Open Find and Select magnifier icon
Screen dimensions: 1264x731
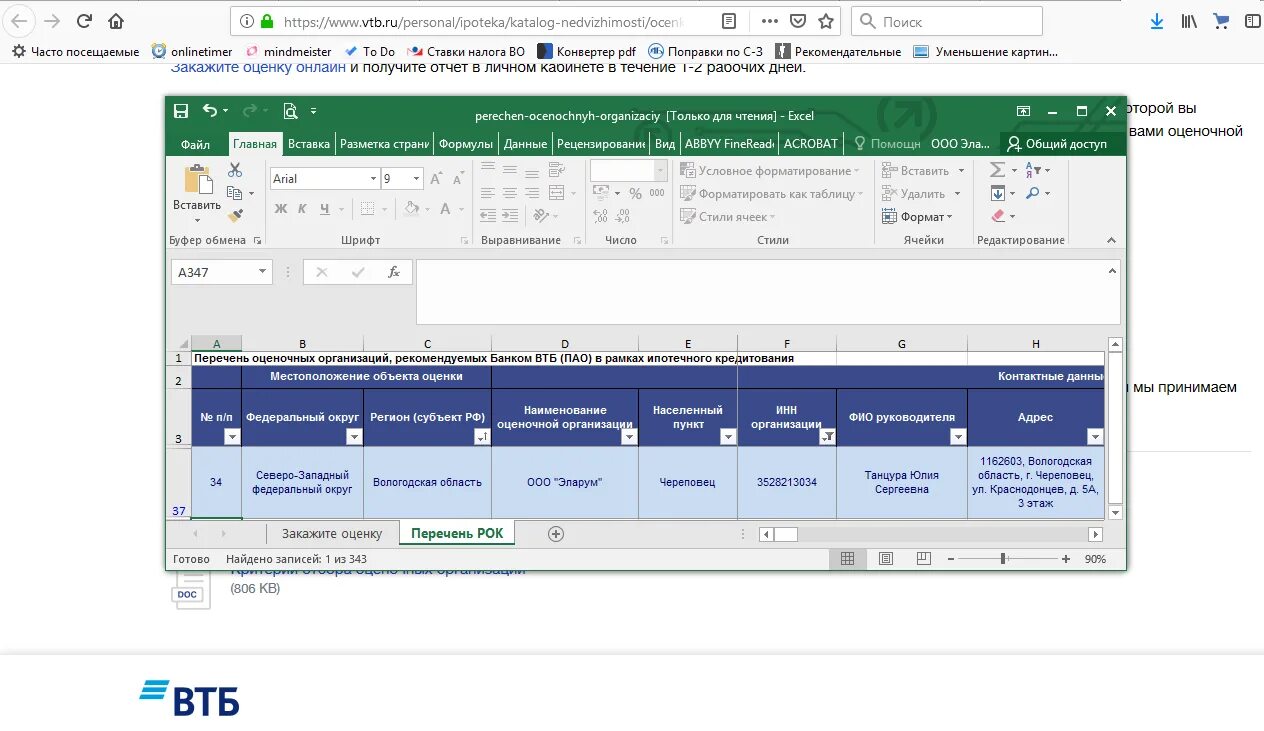[x=1033, y=193]
